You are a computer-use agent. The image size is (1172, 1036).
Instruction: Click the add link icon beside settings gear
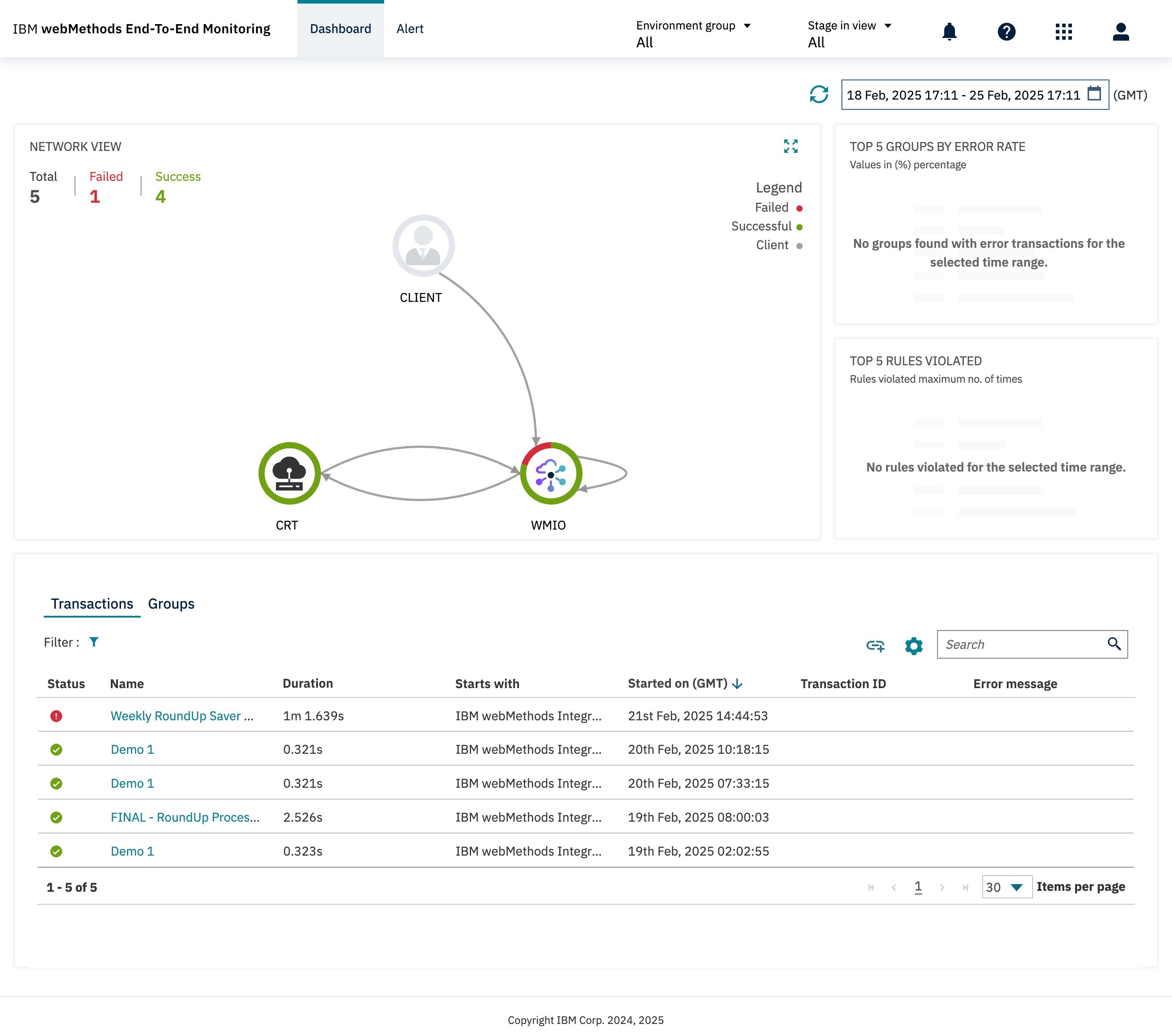875,646
